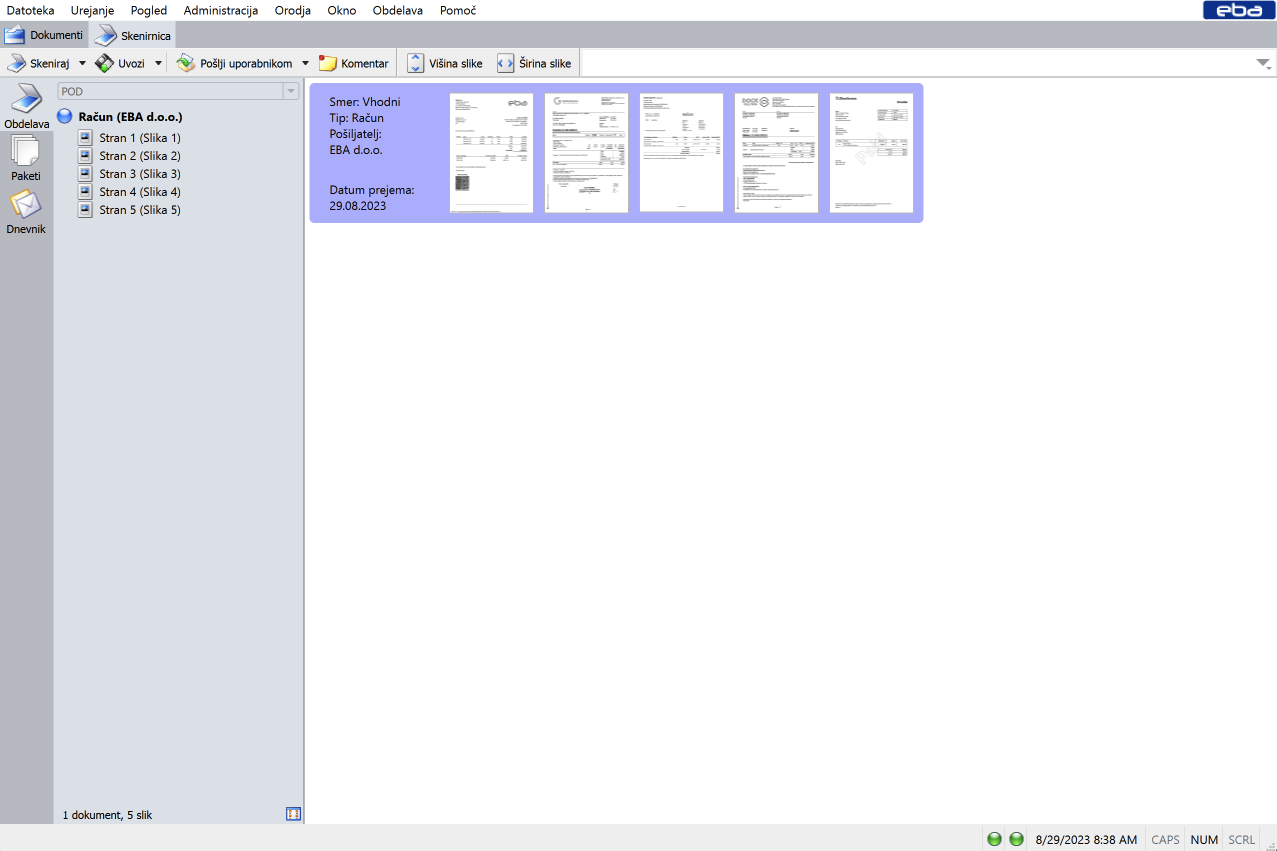Click the Skeniraj scanner toolbar button

pos(40,63)
